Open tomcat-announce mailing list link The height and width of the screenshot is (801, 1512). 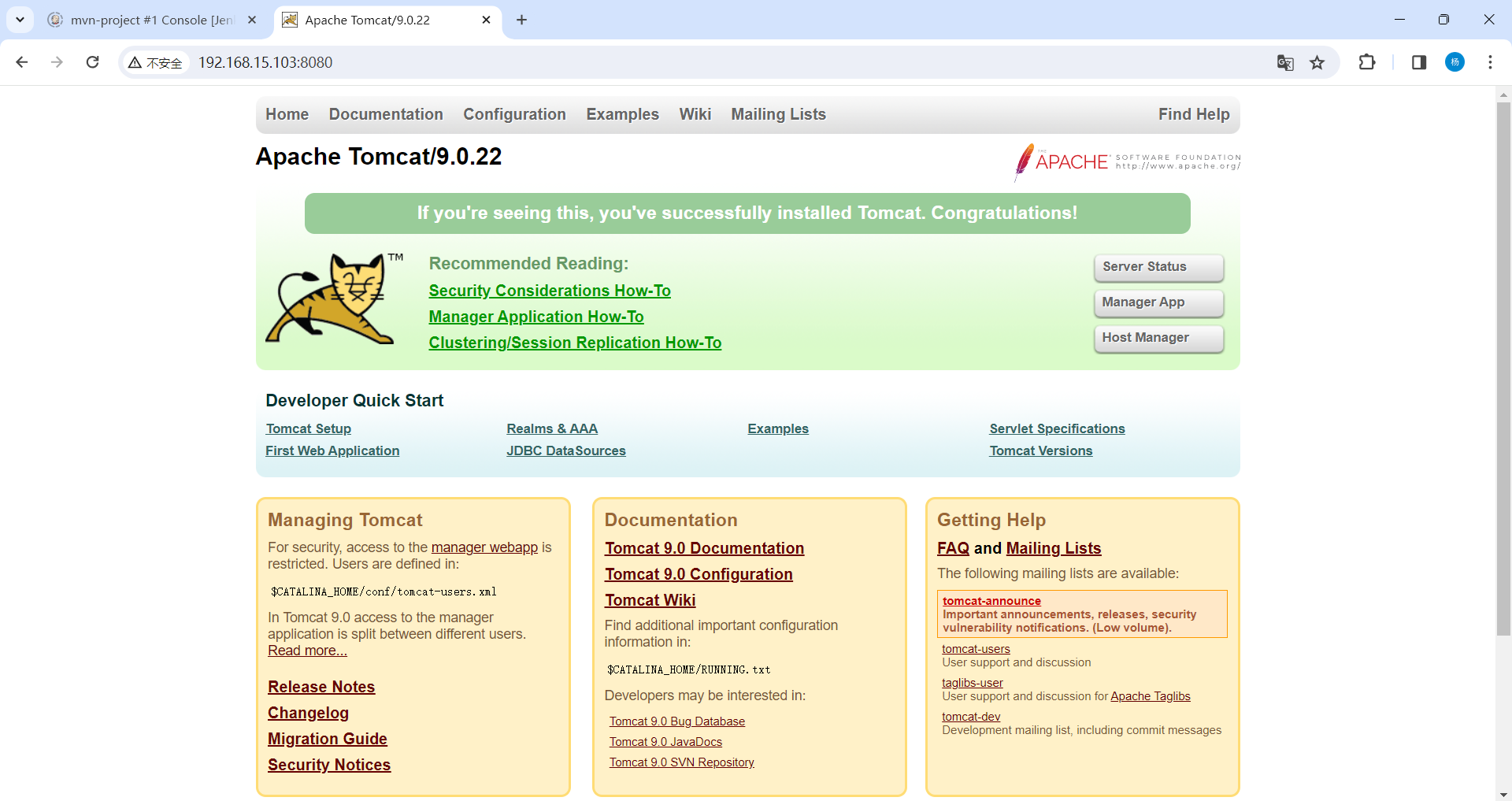click(991, 601)
